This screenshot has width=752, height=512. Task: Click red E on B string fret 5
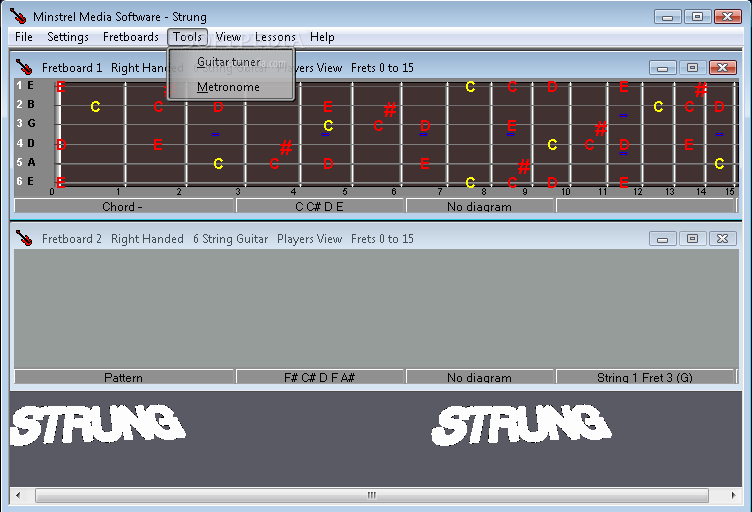click(328, 106)
